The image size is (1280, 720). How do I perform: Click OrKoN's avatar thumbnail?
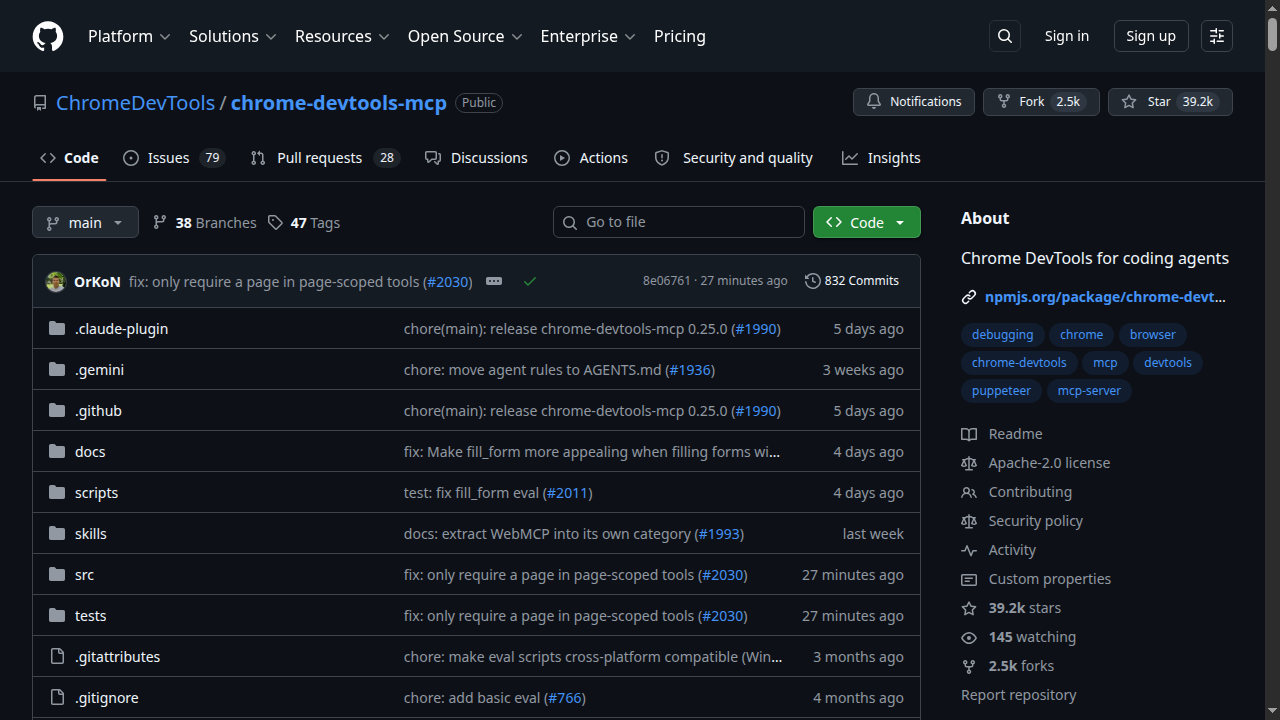56,281
